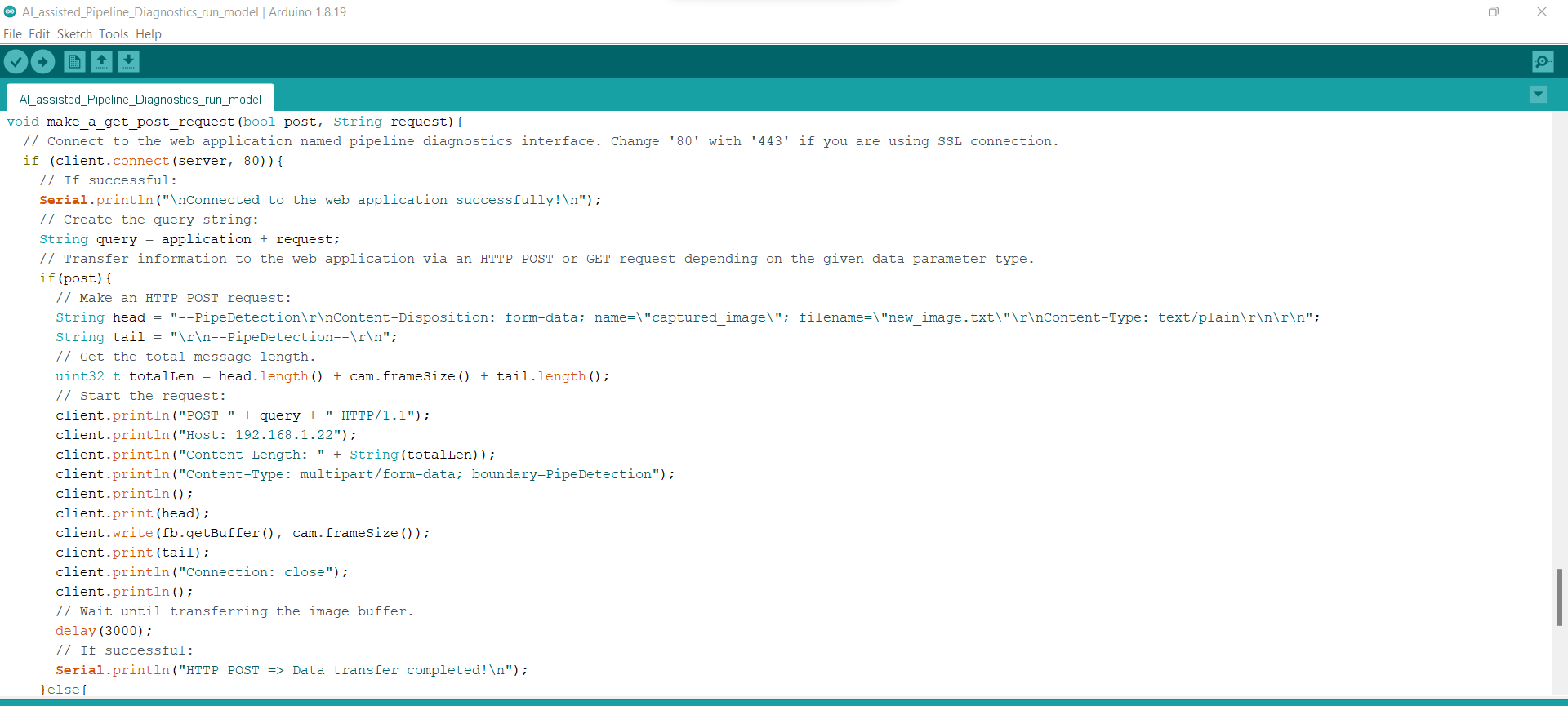This screenshot has height=706, width=1568.
Task: Click the 'String head' declaration line
Action: [x=688, y=317]
